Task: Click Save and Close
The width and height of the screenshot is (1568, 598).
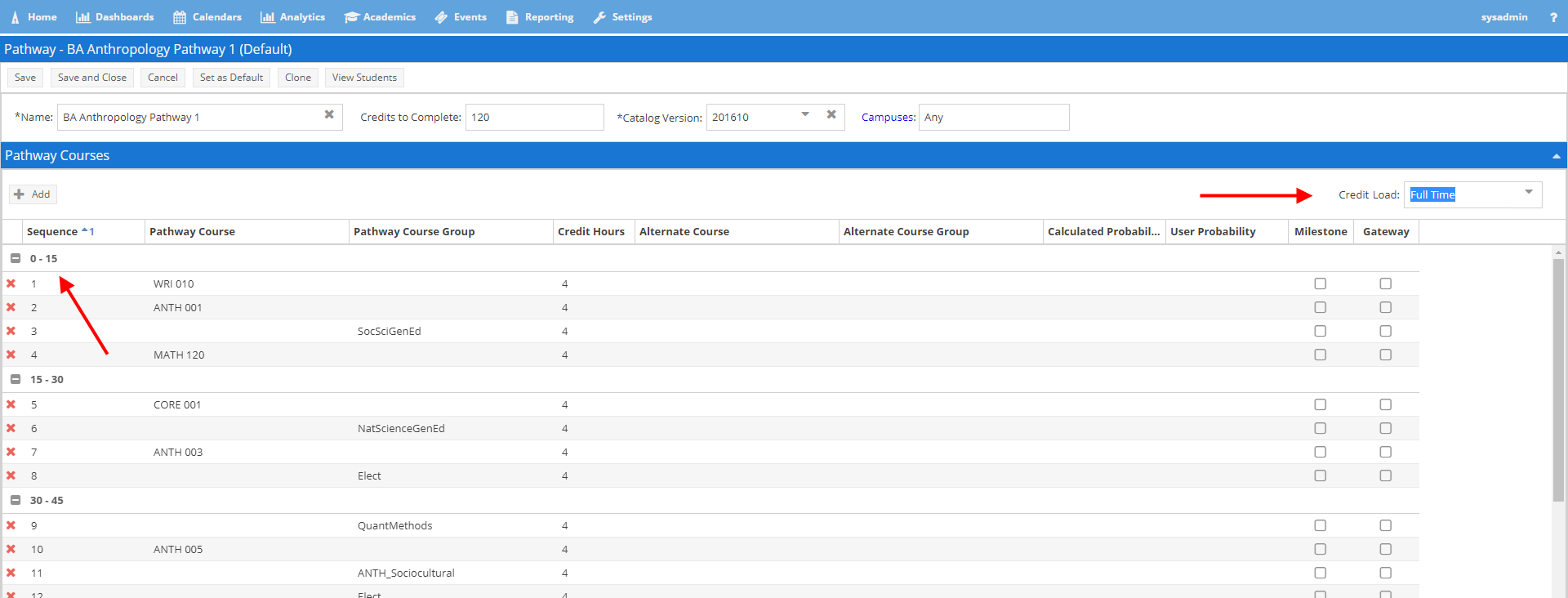Action: coord(92,78)
